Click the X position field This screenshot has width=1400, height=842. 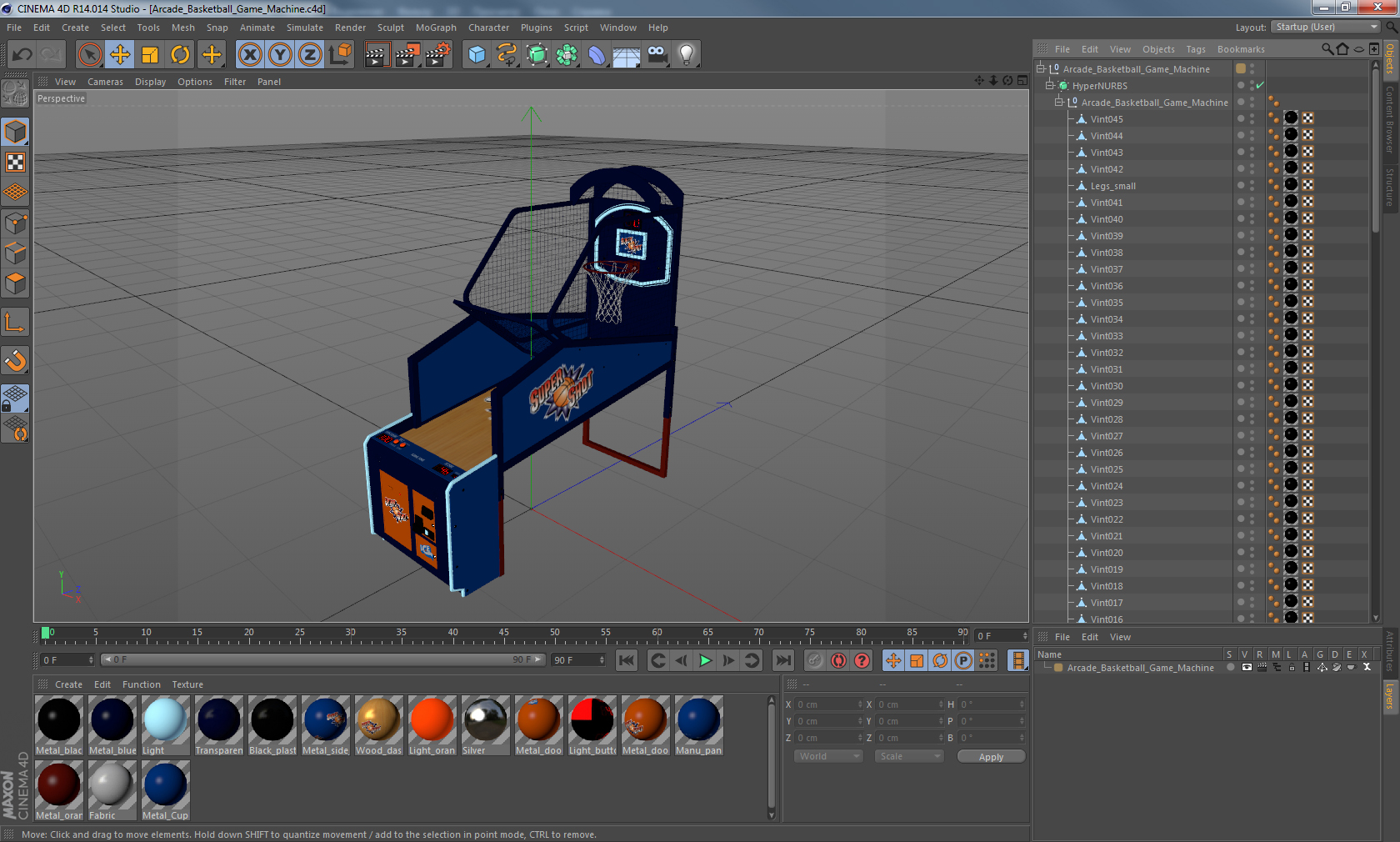(x=829, y=704)
